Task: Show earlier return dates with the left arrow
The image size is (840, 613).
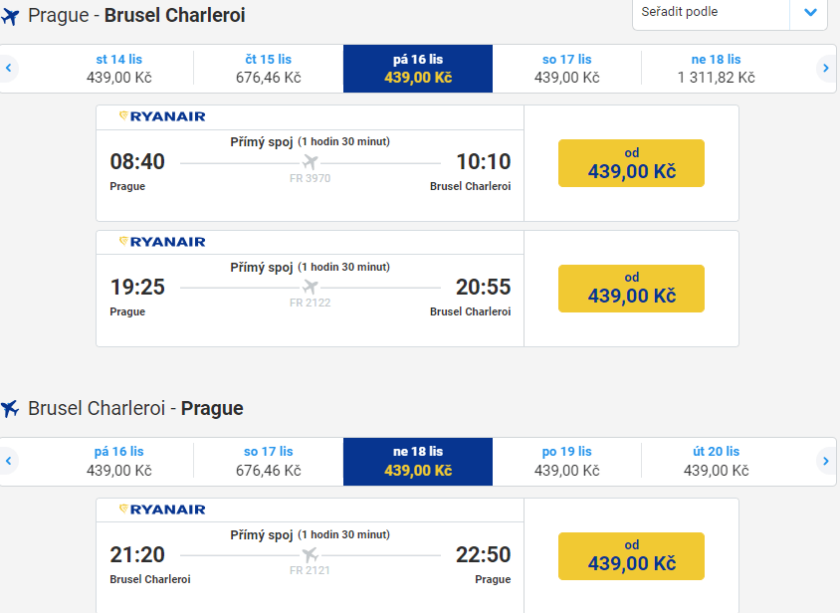Action: point(9,461)
